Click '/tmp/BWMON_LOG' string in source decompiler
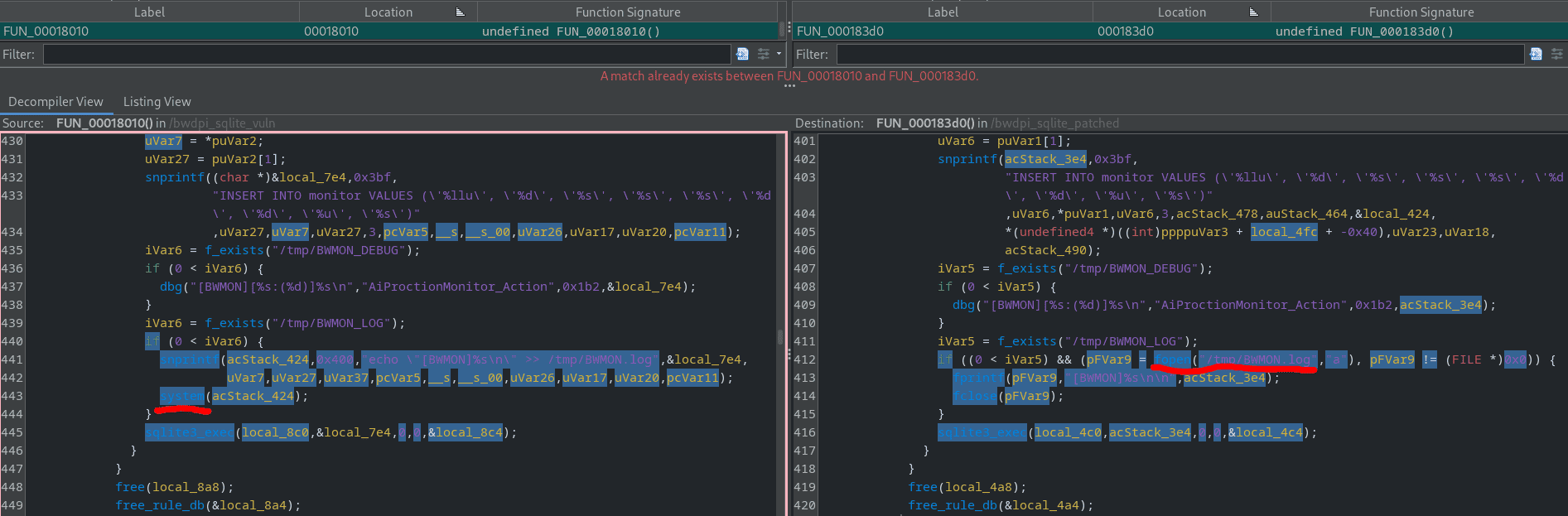Screen dimensions: 1568x516 [335, 323]
